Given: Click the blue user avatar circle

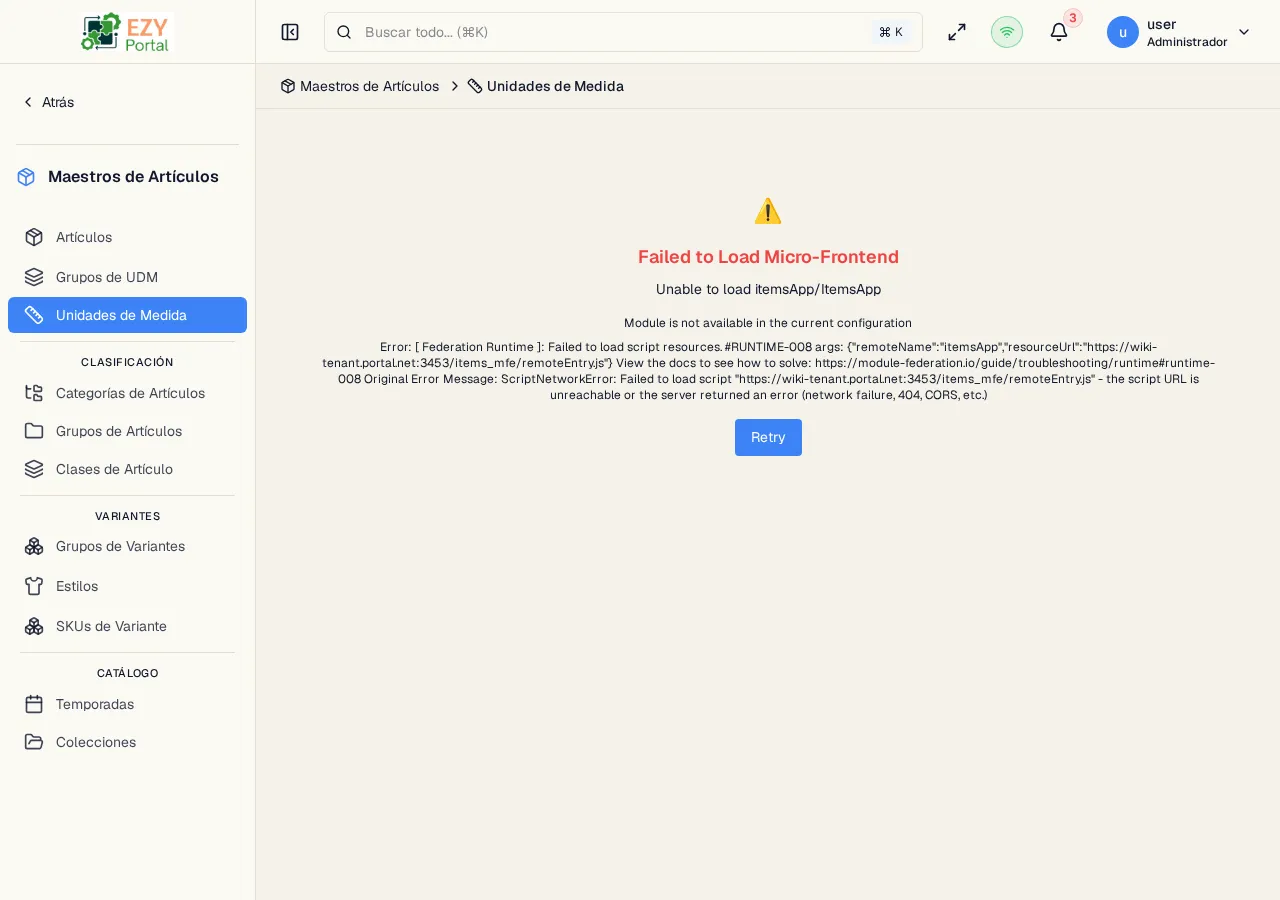Looking at the screenshot, I should (x=1123, y=32).
